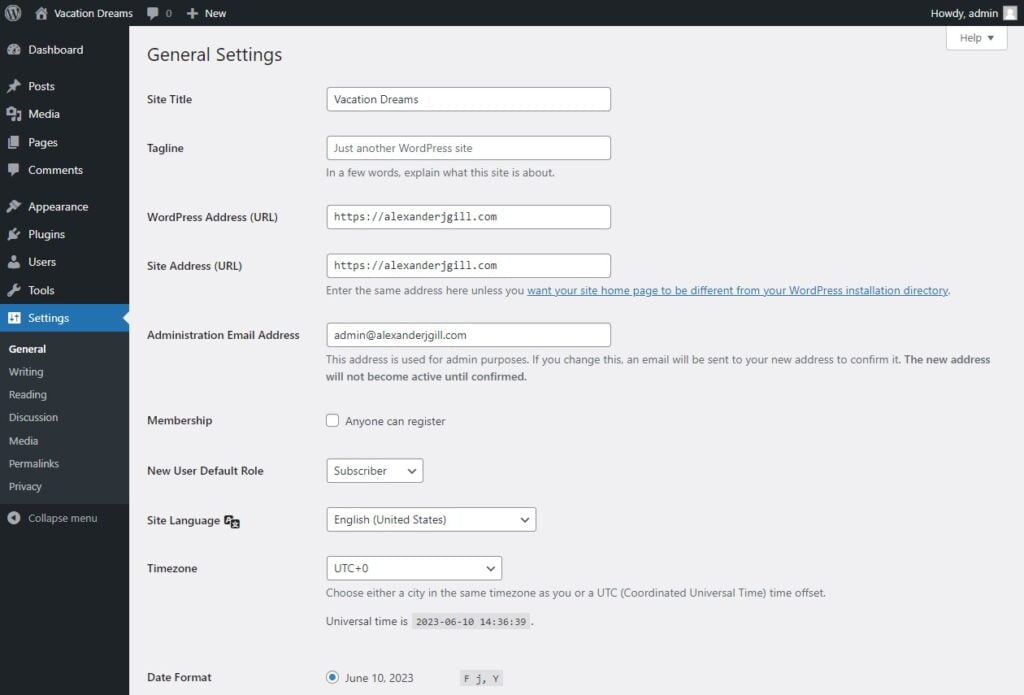
Task: Click the WordPress Address (URL) field
Action: [468, 217]
